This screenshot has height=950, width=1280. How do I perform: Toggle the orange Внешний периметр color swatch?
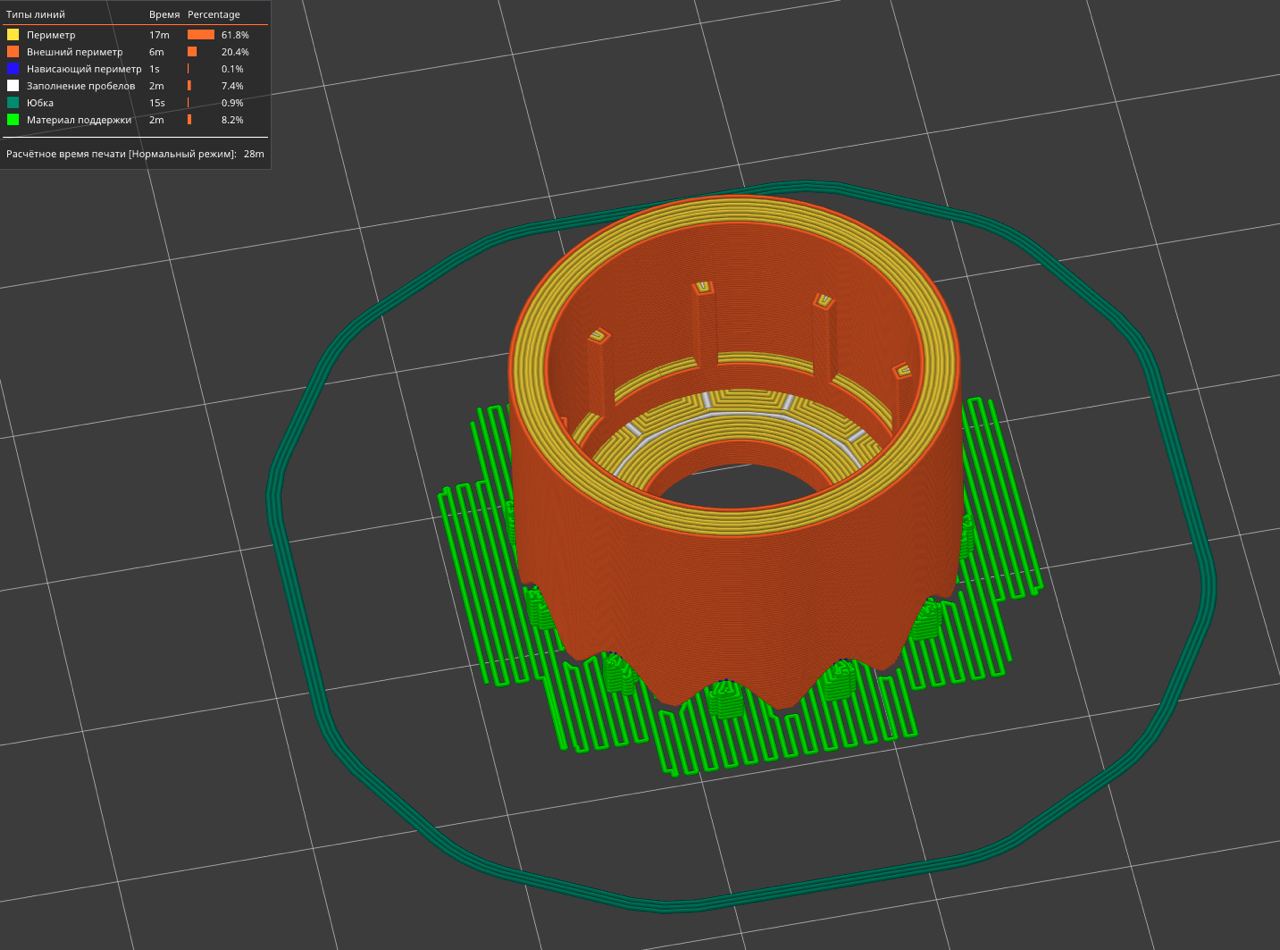pos(13,52)
